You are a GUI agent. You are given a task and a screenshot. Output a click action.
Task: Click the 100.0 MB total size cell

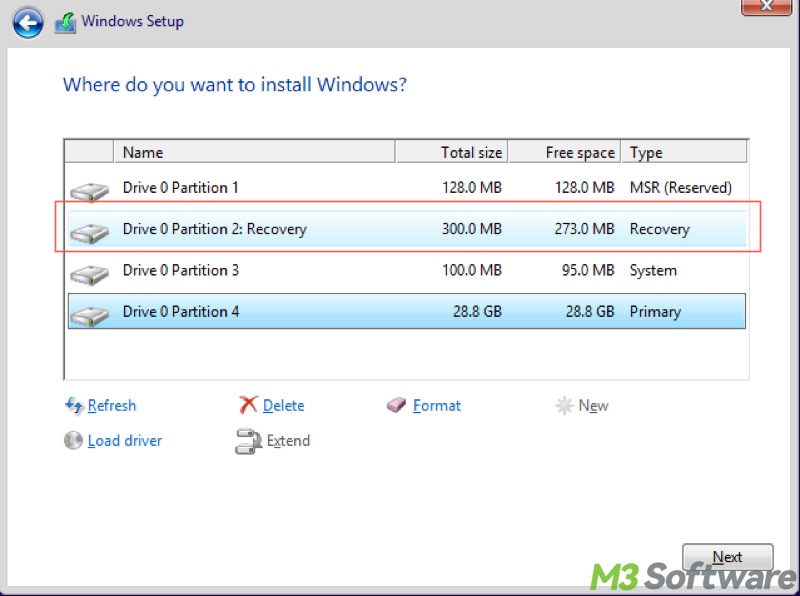click(472, 270)
